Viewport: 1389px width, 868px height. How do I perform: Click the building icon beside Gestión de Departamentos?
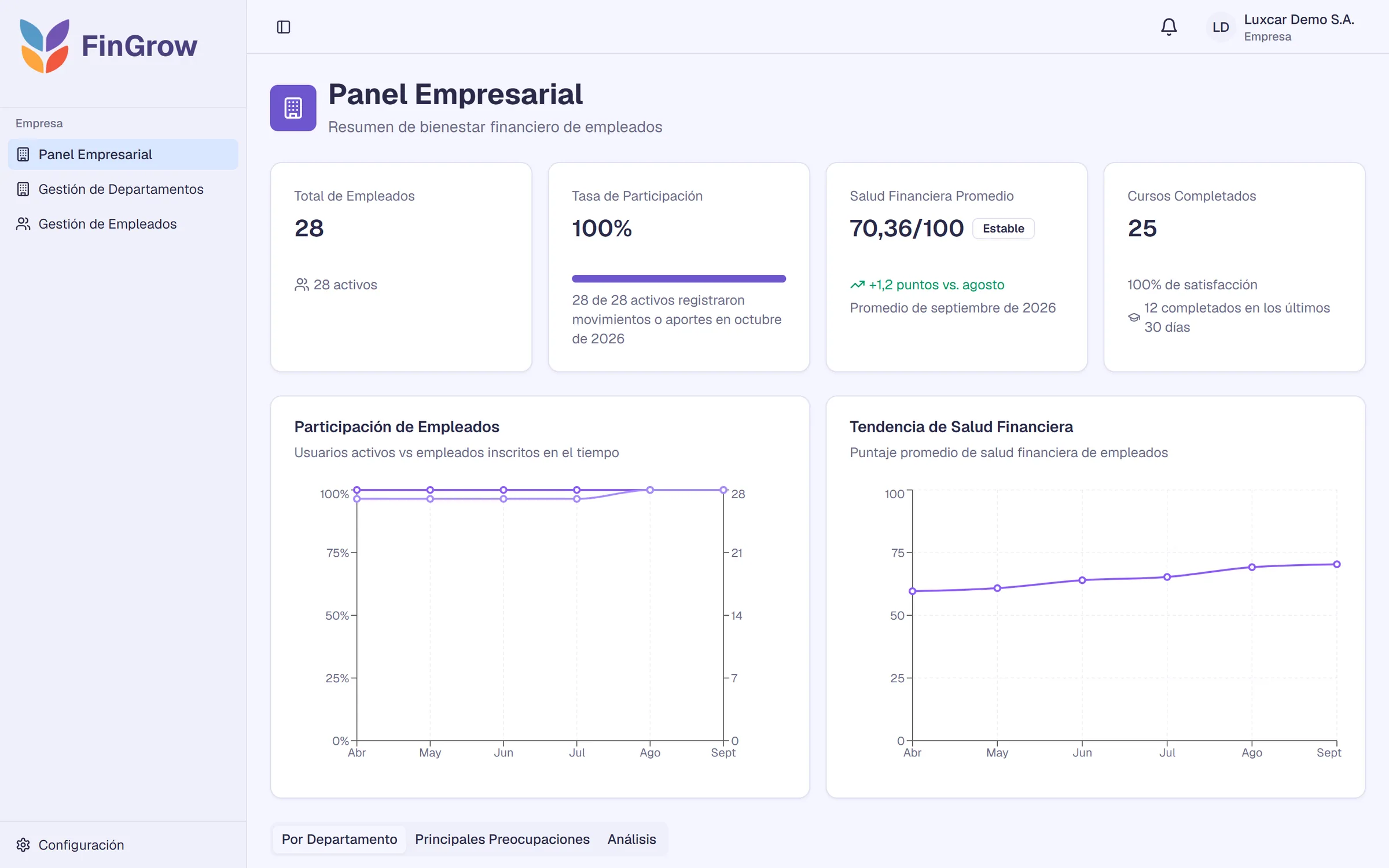tap(23, 189)
